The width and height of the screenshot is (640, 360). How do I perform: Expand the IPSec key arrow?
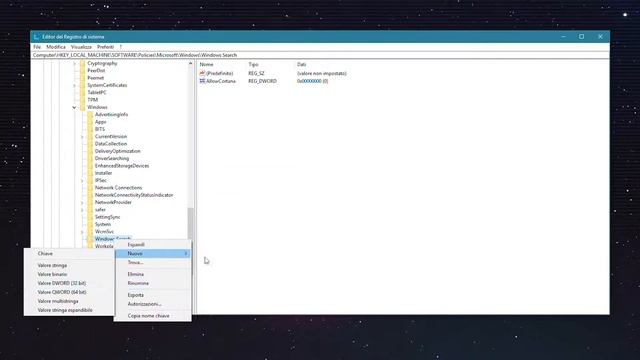pyautogui.click(x=82, y=180)
